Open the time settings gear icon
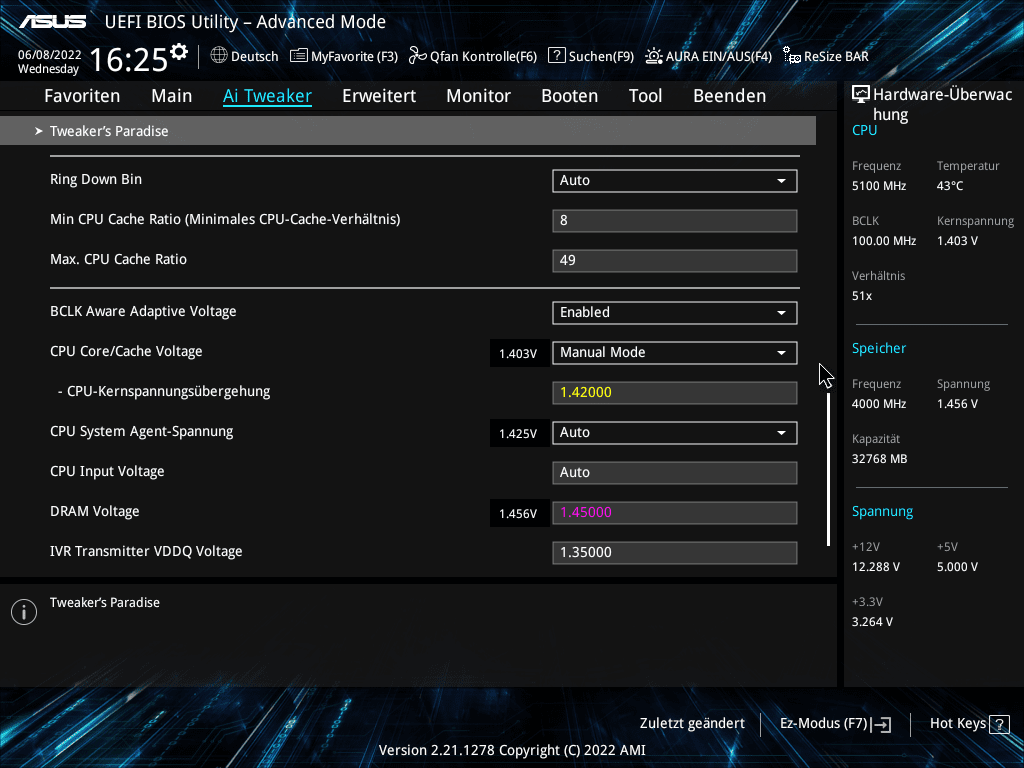Image resolution: width=1024 pixels, height=768 pixels. [x=179, y=52]
